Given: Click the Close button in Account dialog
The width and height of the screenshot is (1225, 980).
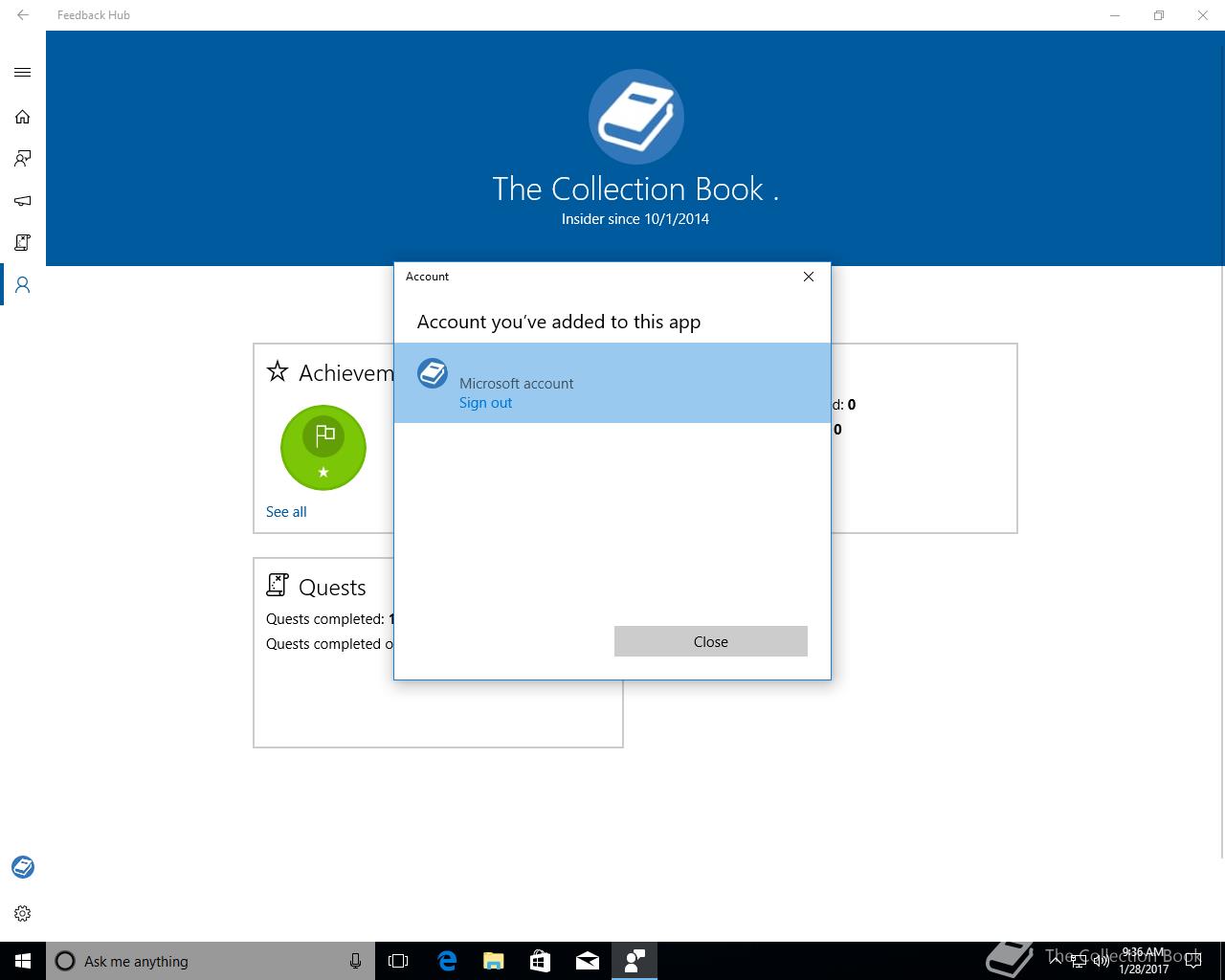Looking at the screenshot, I should coord(711,641).
